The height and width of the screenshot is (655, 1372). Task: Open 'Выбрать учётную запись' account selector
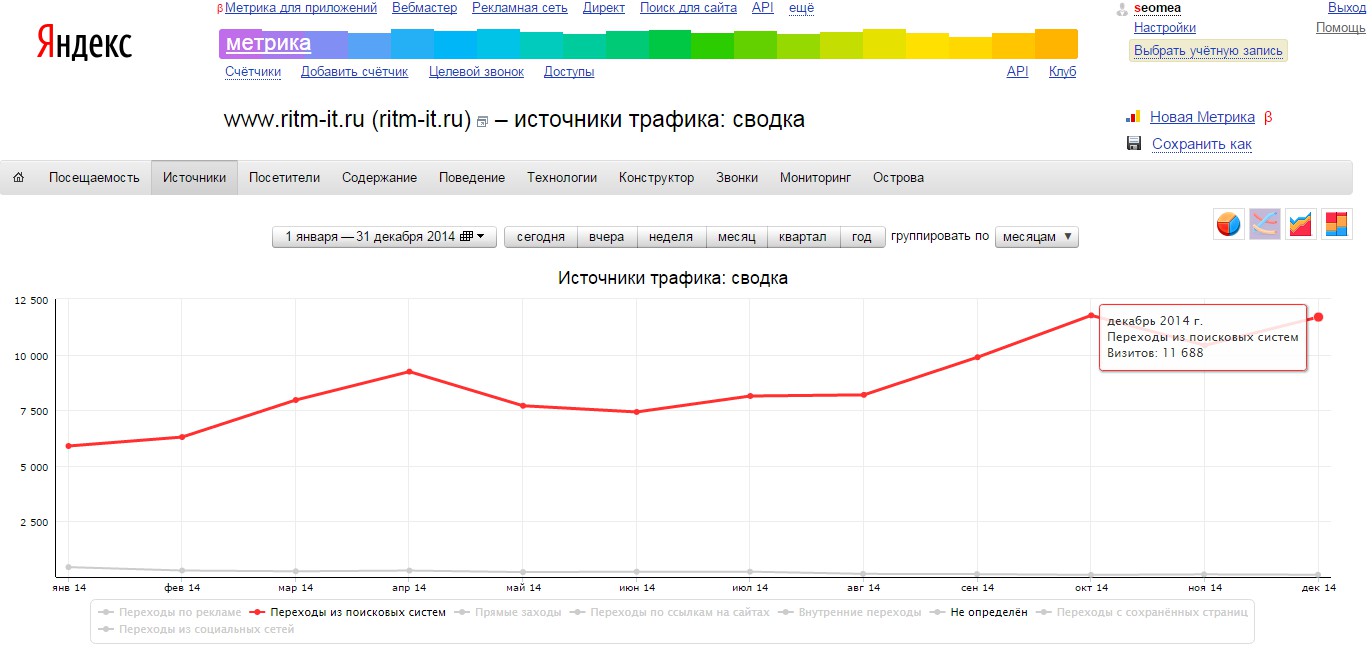pos(1208,51)
